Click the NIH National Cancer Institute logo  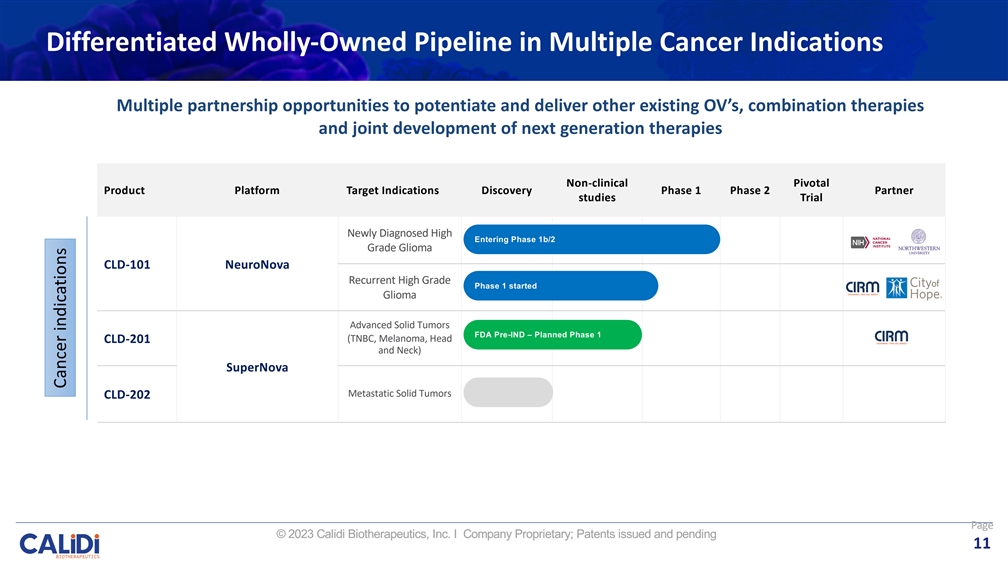pos(867,242)
